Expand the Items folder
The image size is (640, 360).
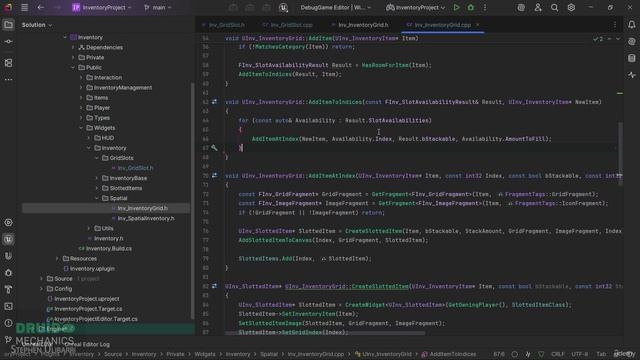(x=81, y=98)
